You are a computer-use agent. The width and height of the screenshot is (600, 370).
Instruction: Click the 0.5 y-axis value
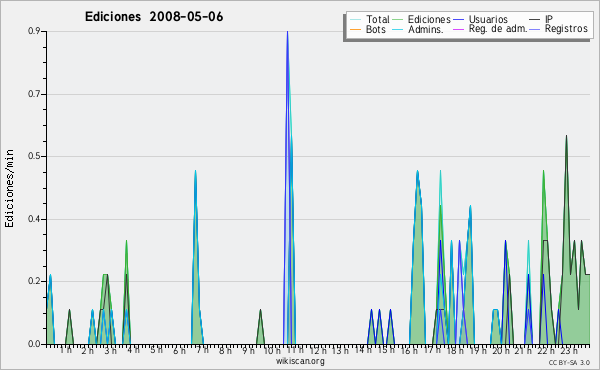(34, 156)
